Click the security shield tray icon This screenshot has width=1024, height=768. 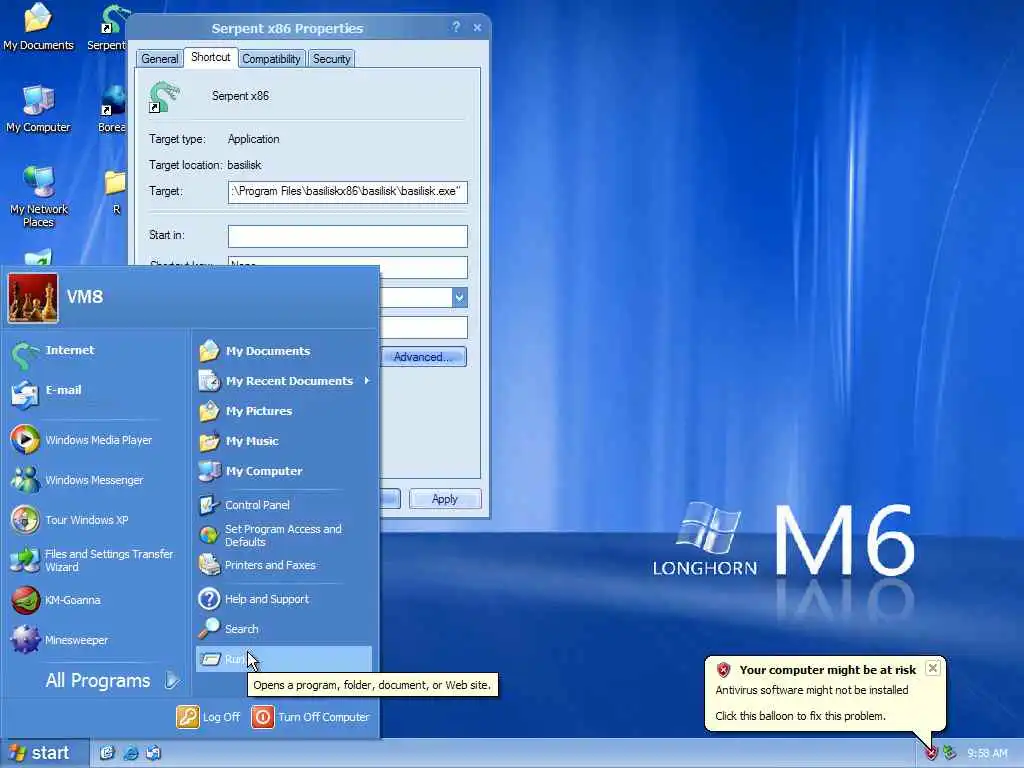tap(931, 753)
